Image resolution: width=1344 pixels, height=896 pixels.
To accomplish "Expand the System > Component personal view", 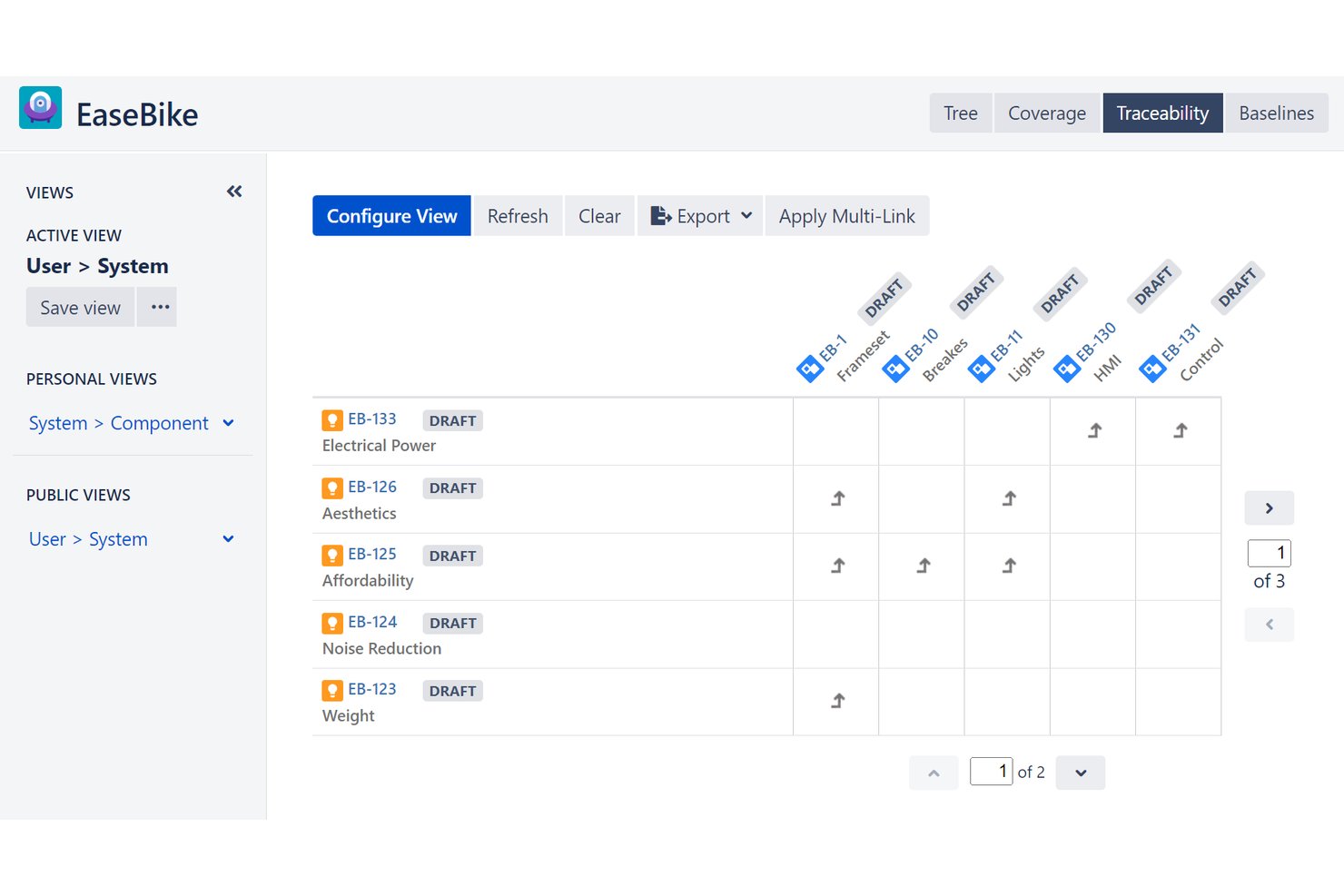I will (229, 423).
